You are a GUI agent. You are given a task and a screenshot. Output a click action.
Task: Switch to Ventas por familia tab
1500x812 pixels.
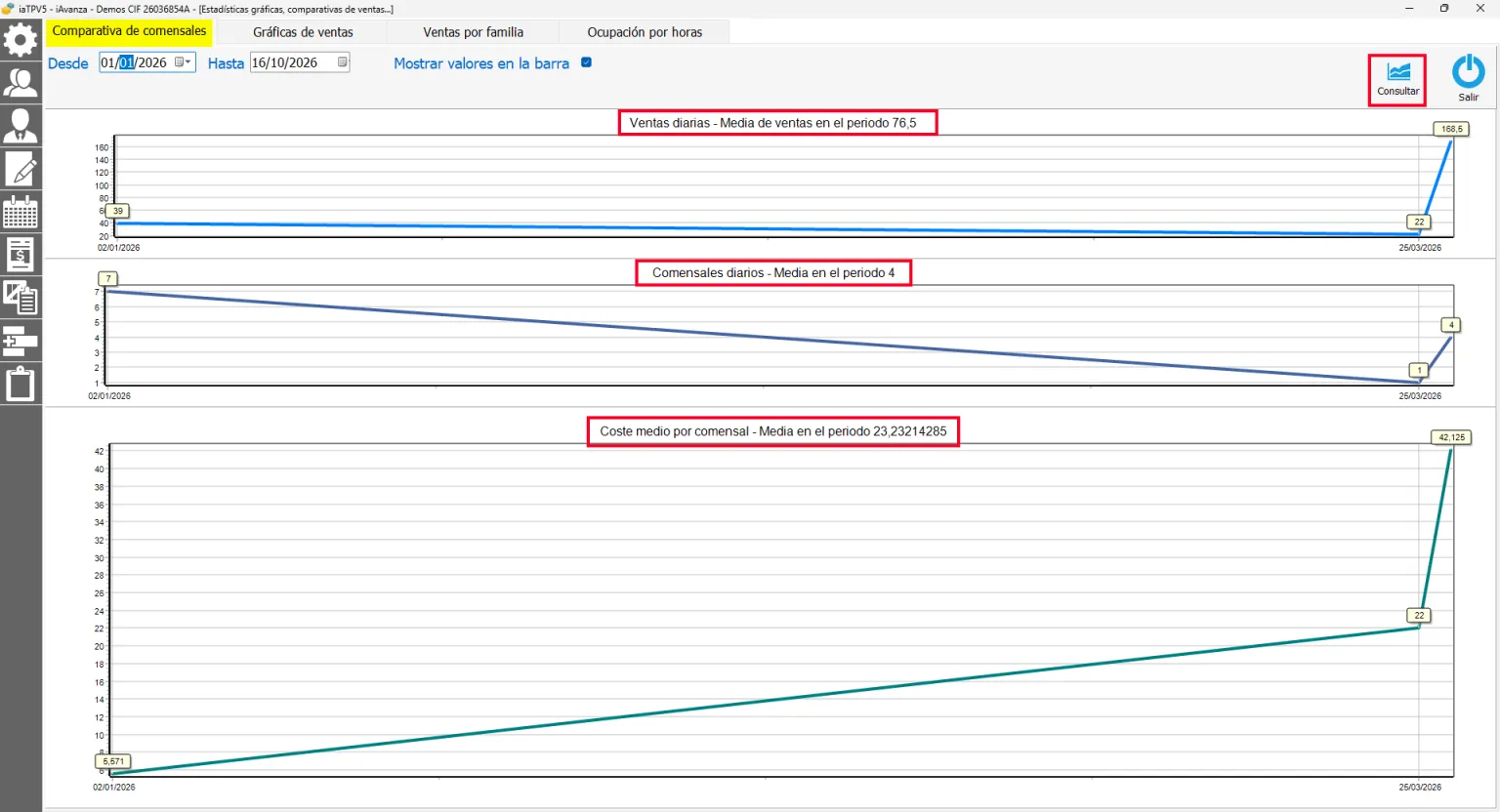pos(474,32)
